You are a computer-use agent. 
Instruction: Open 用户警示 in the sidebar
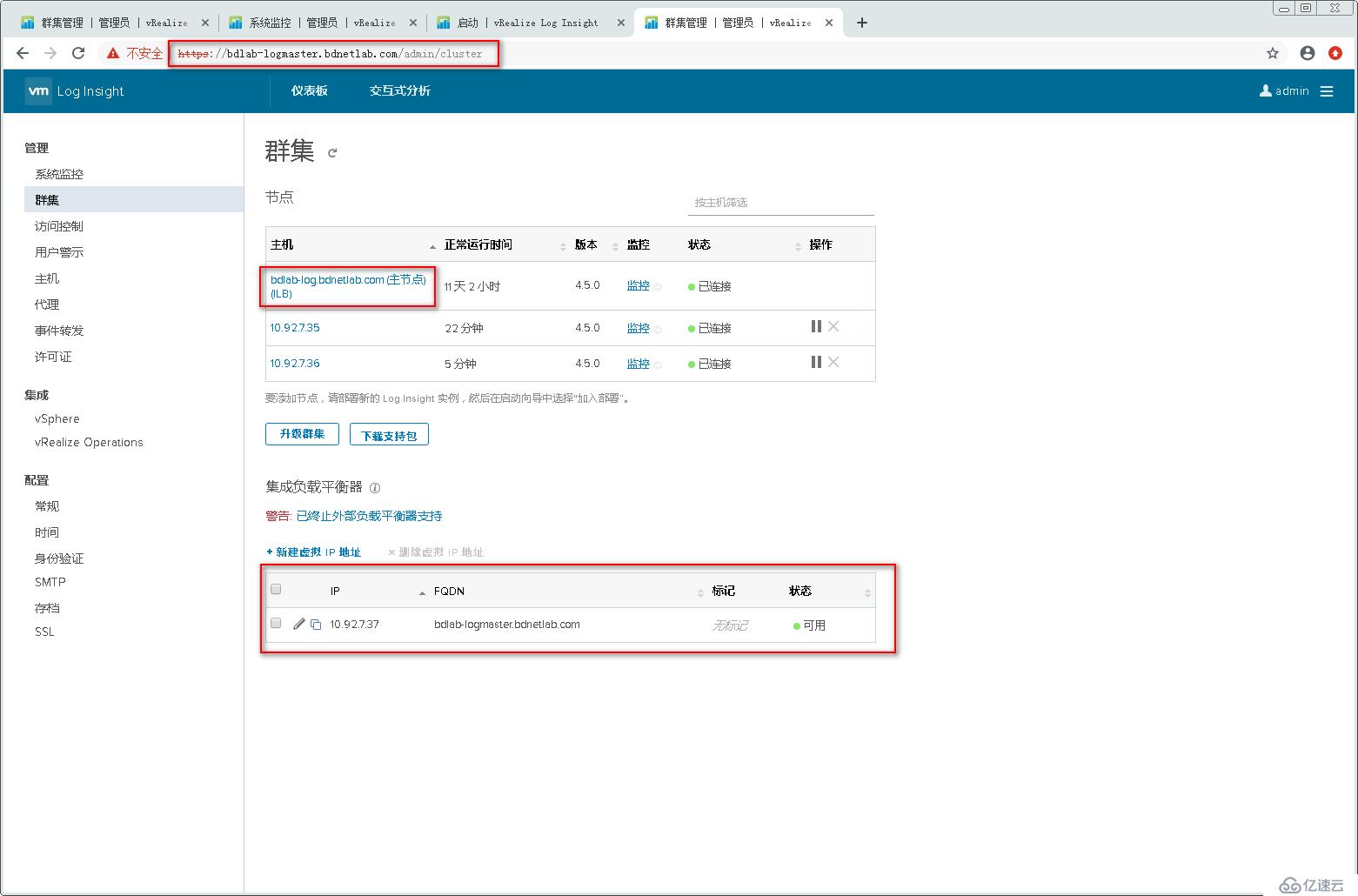tap(59, 252)
